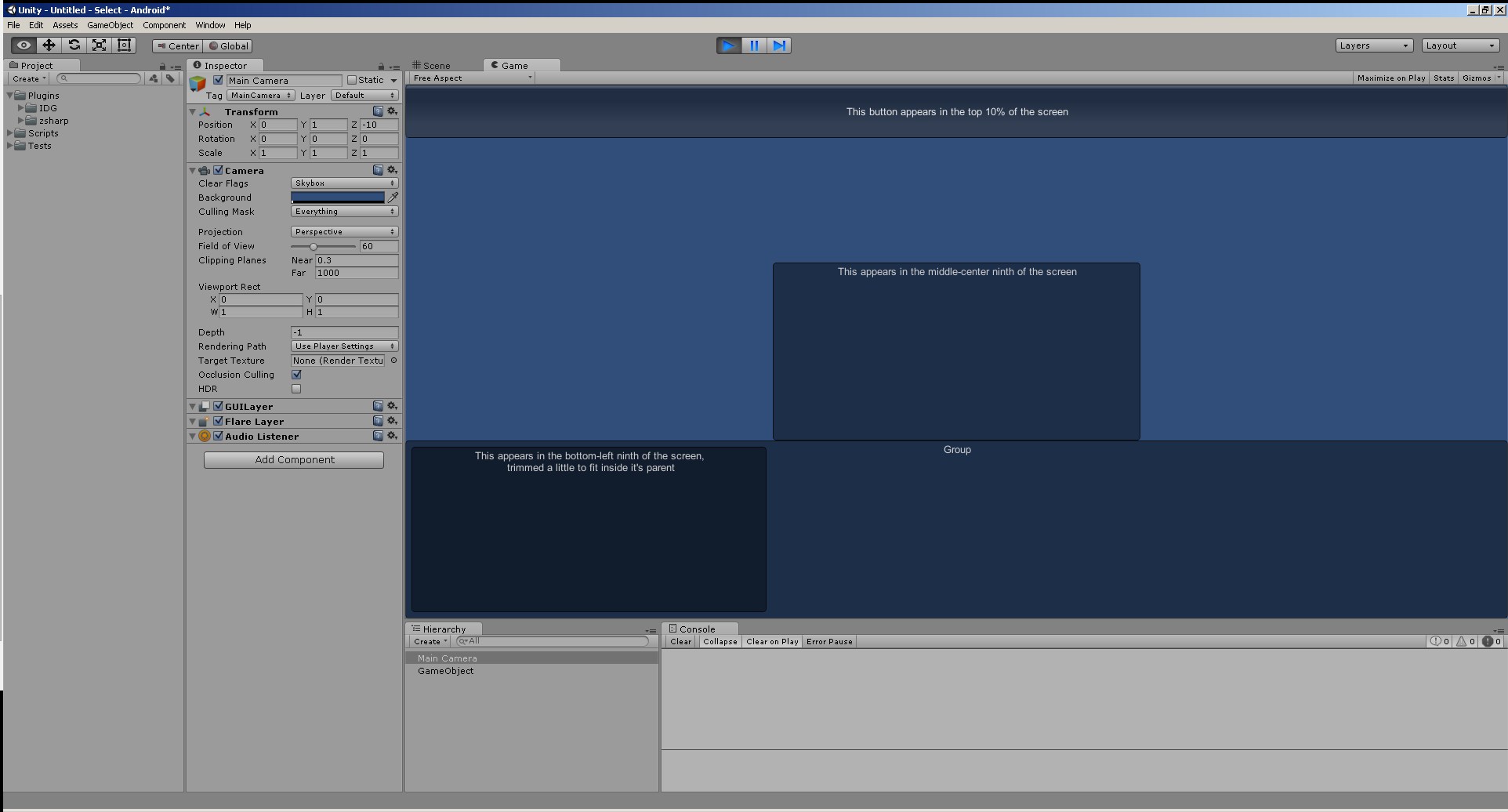Enable the HDR checkbox on the Camera
The width and height of the screenshot is (1508, 812).
(296, 389)
